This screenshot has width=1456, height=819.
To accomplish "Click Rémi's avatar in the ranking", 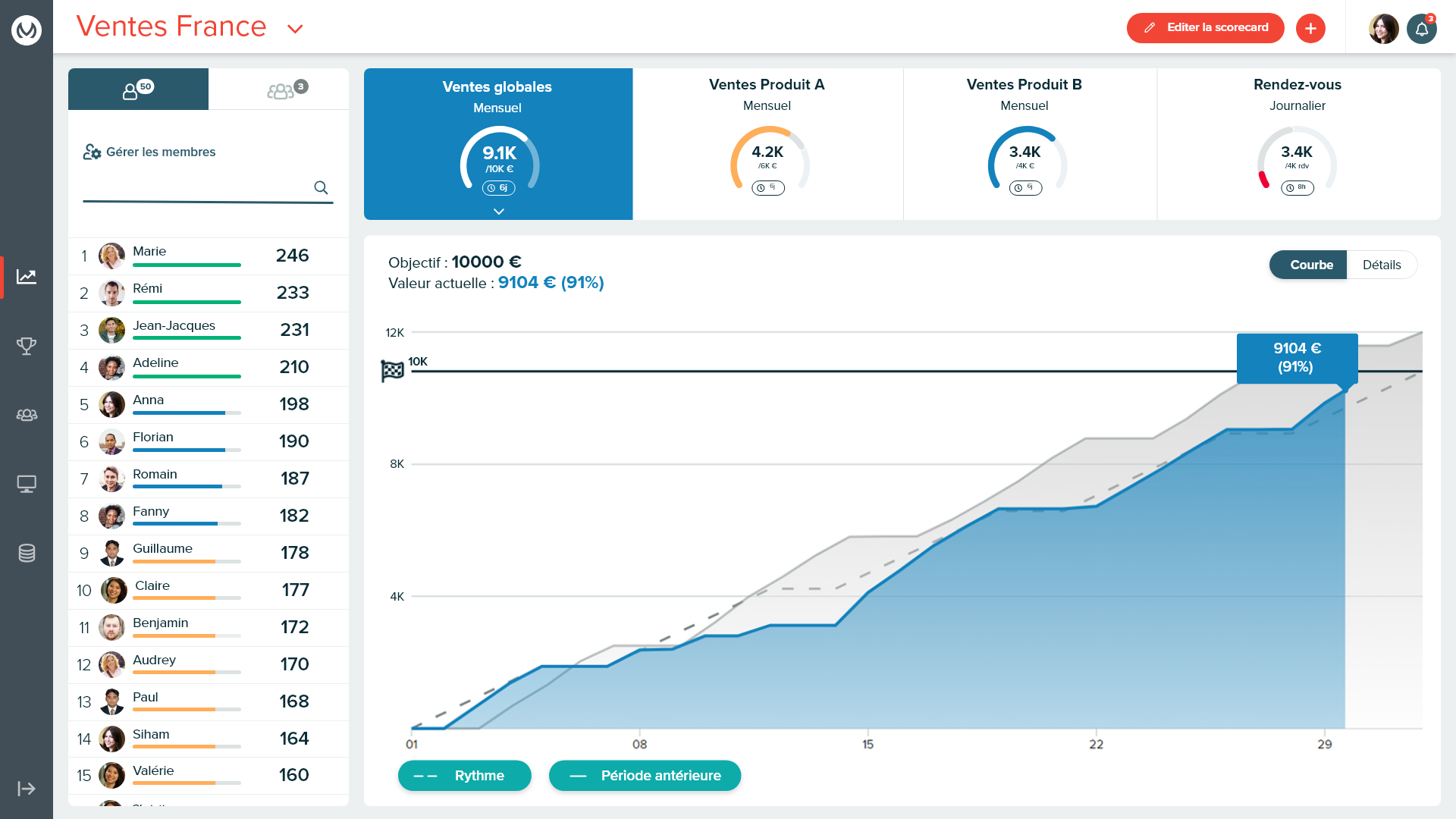I will (111, 293).
